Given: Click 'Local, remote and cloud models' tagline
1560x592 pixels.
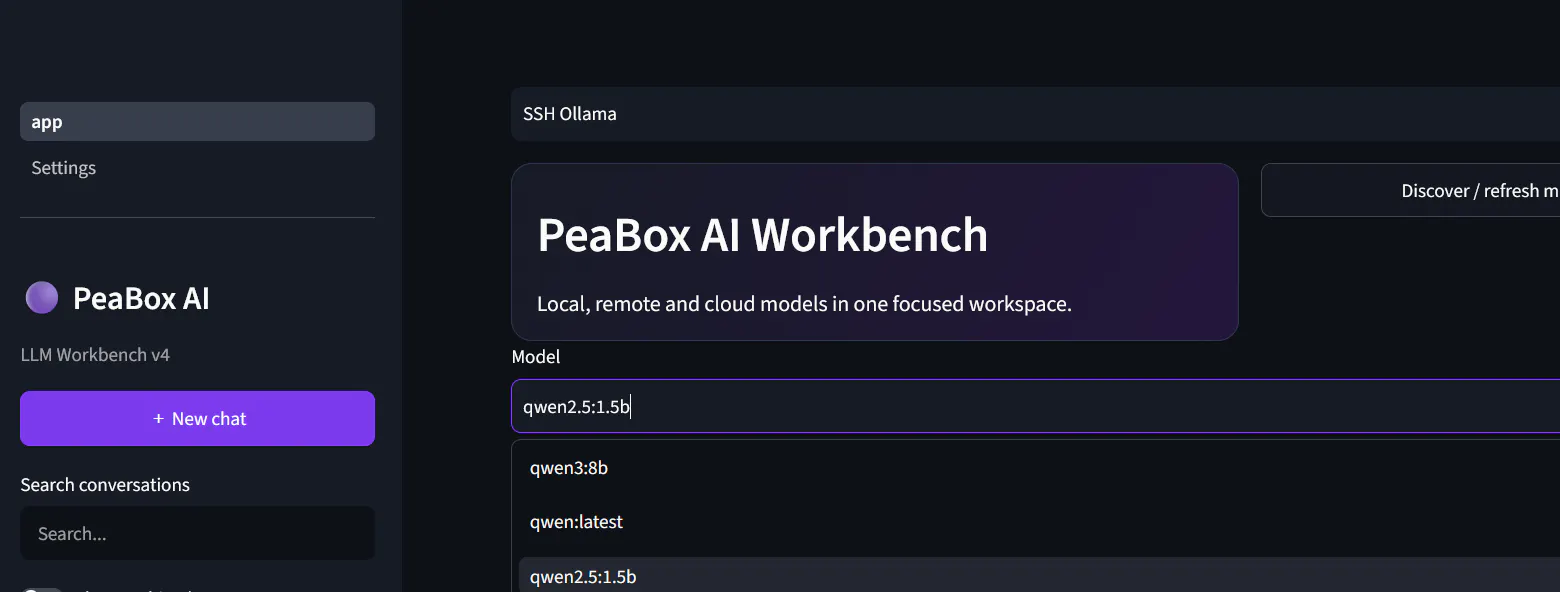Looking at the screenshot, I should pos(804,304).
